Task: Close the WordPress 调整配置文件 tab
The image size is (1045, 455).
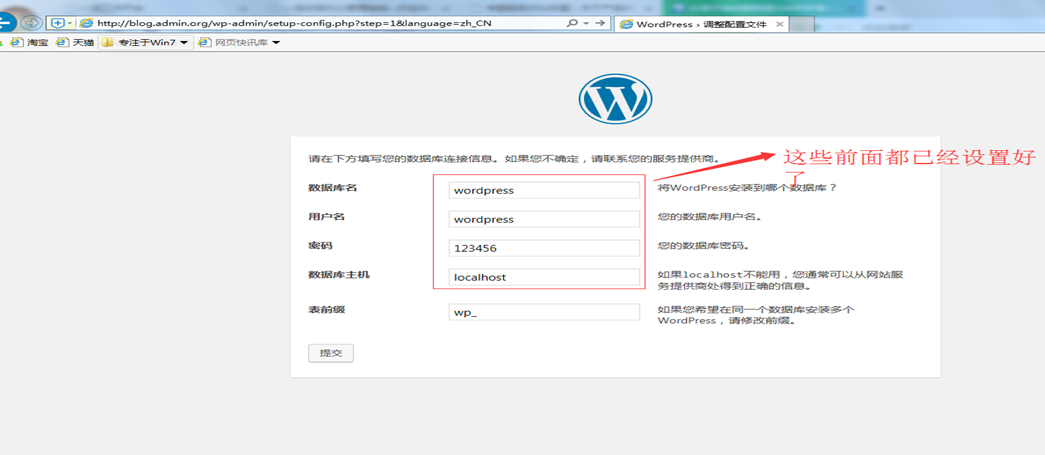Action: pyautogui.click(x=779, y=24)
